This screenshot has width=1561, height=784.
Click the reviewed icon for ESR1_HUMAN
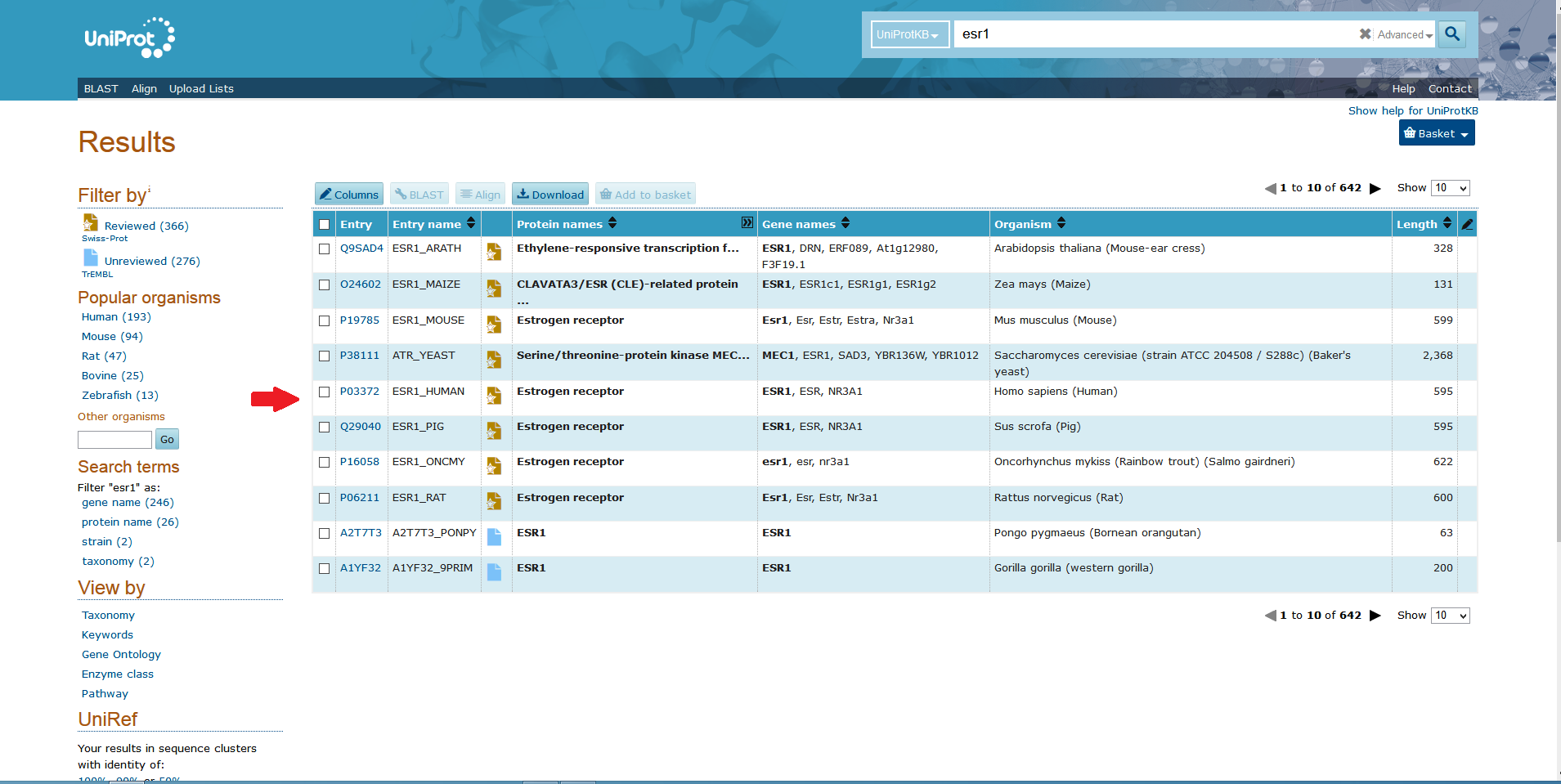(494, 396)
